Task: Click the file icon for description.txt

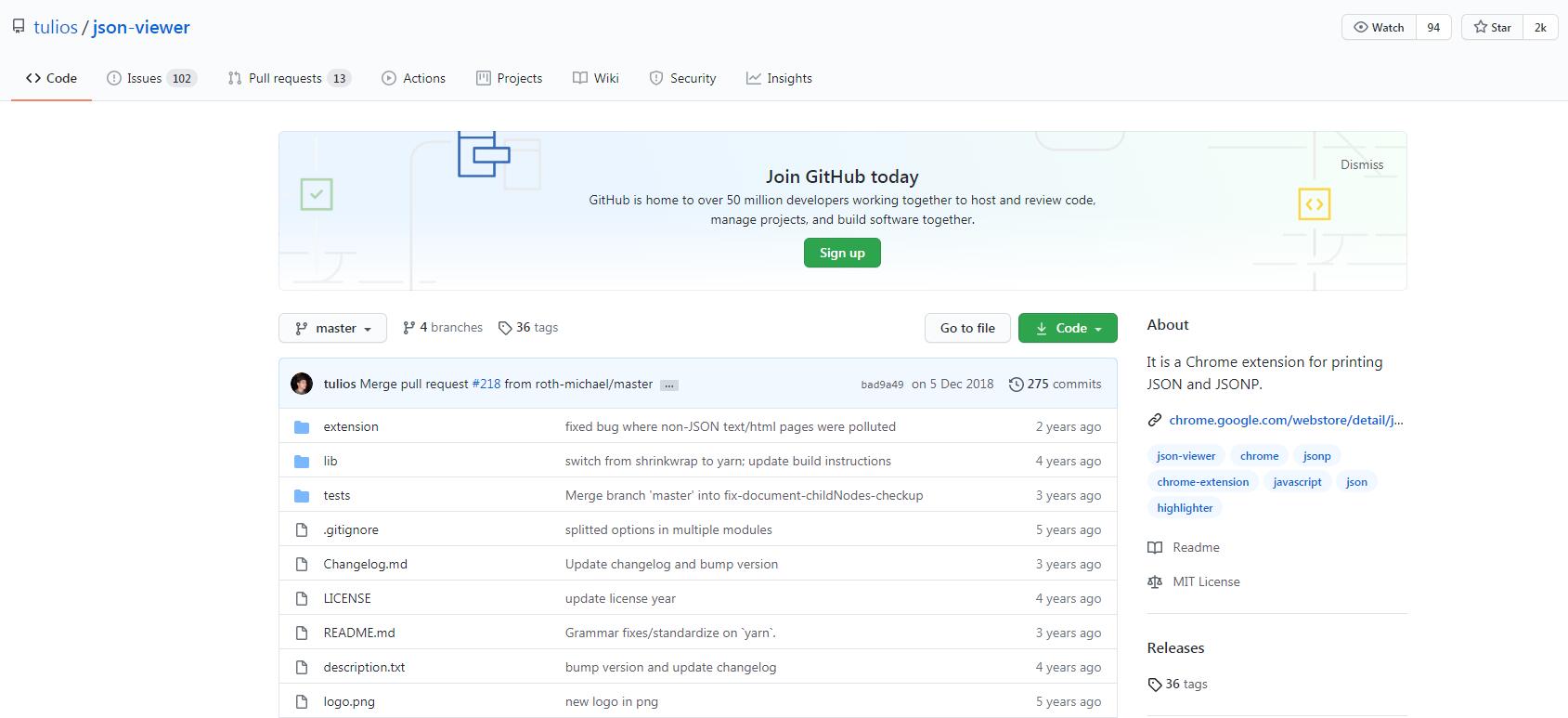Action: [x=302, y=668]
